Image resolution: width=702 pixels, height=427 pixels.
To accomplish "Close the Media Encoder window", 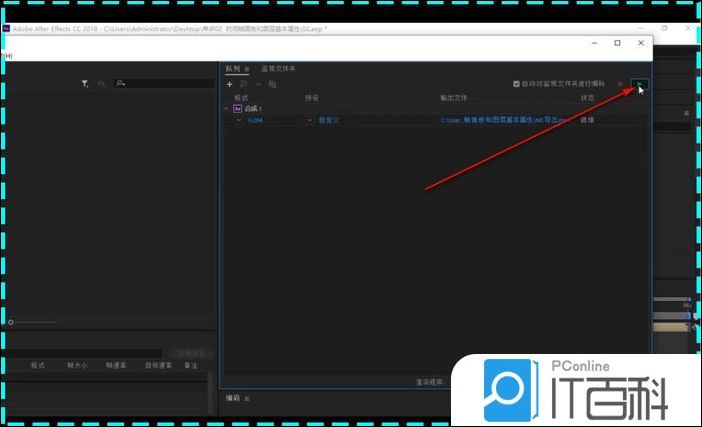I will point(641,43).
